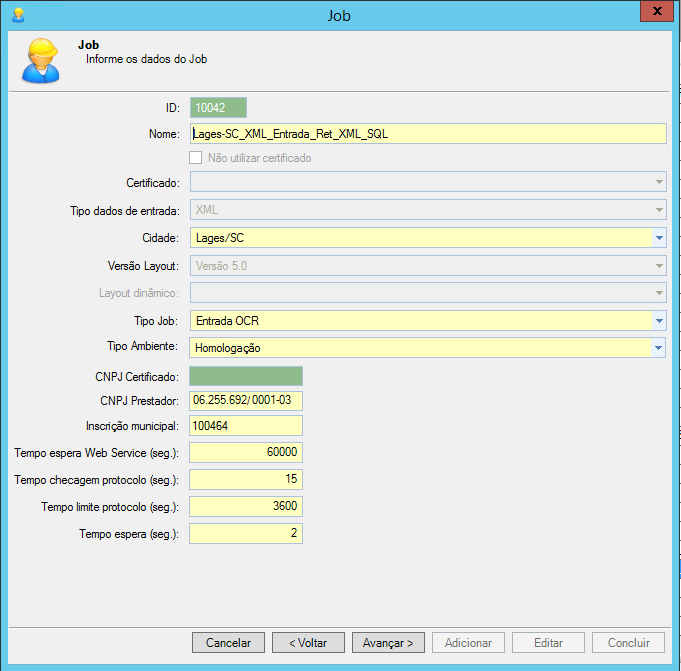Select the ID field showing 10042
This screenshot has width=681, height=671.
click(x=217, y=108)
